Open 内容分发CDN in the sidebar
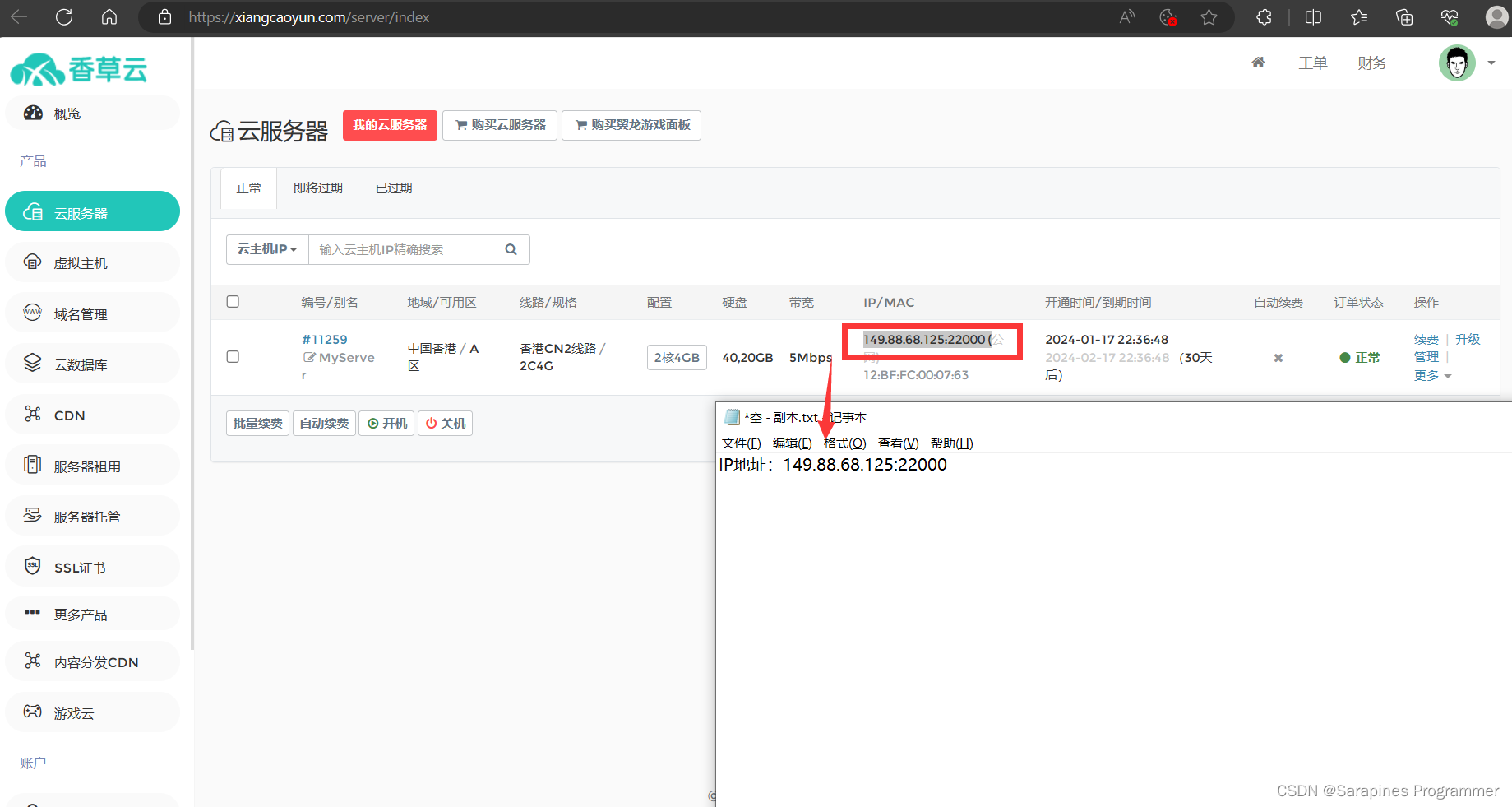 (92, 661)
